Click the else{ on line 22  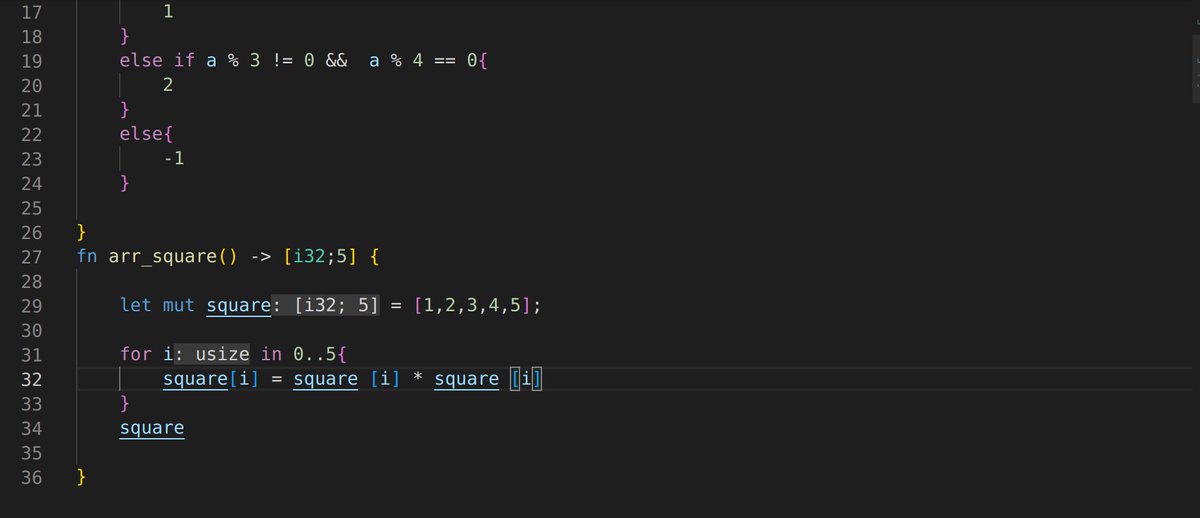click(x=147, y=135)
